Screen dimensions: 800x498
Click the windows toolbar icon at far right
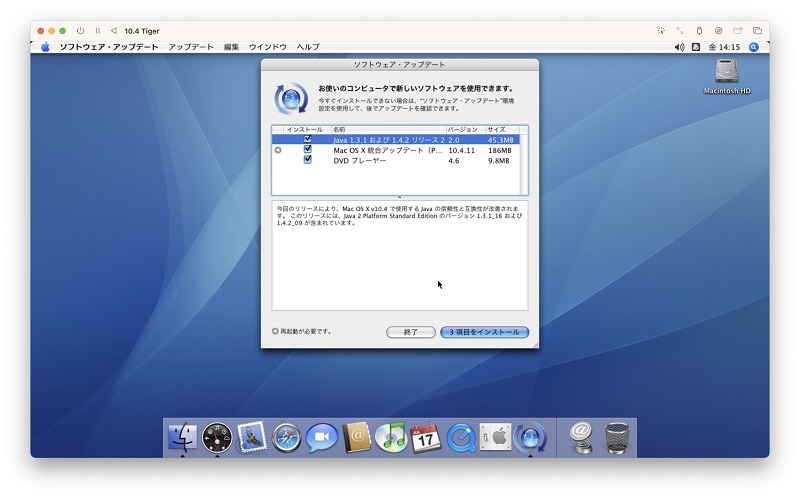[757, 31]
